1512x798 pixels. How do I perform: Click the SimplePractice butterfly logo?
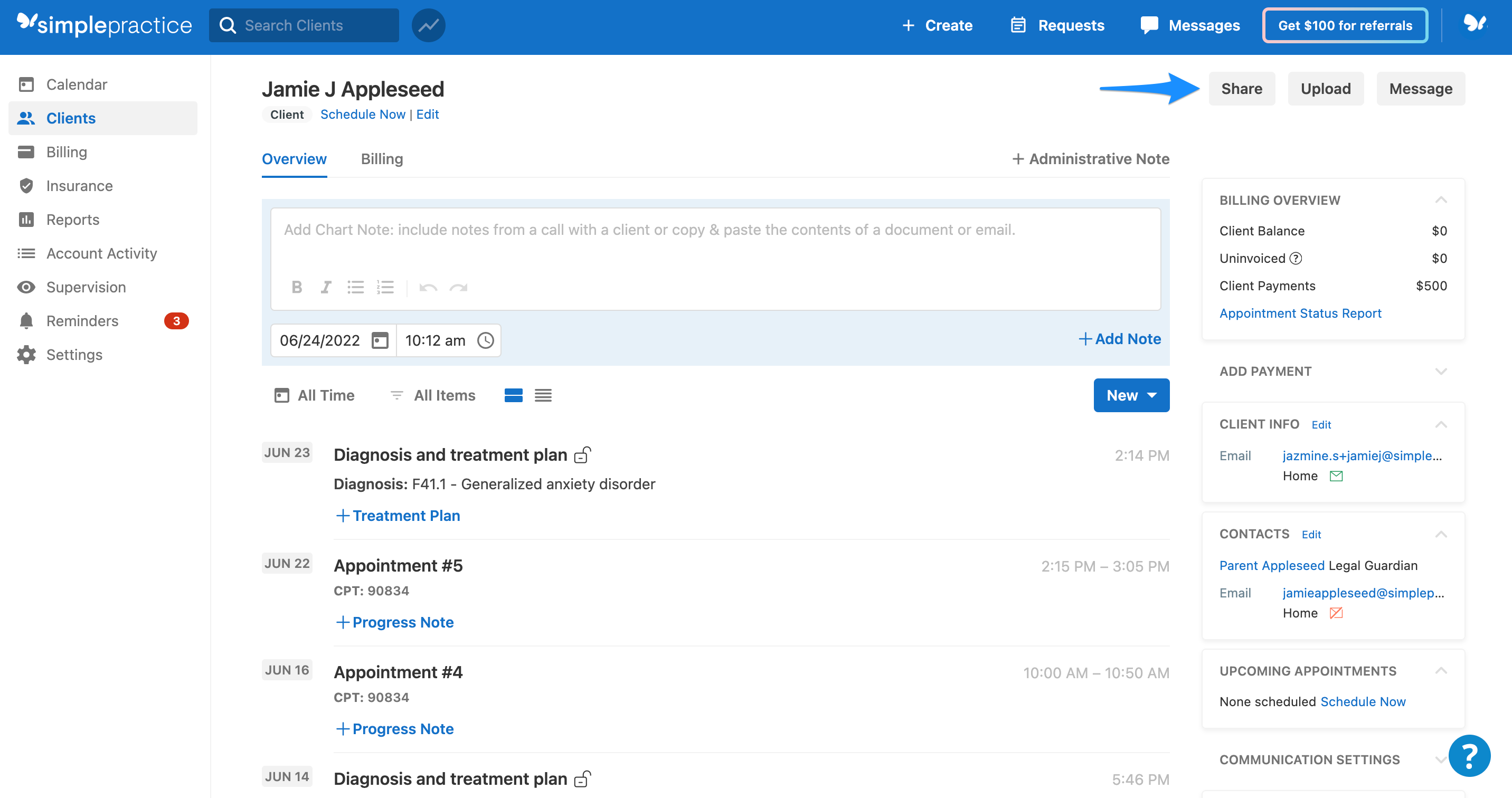tap(104, 24)
